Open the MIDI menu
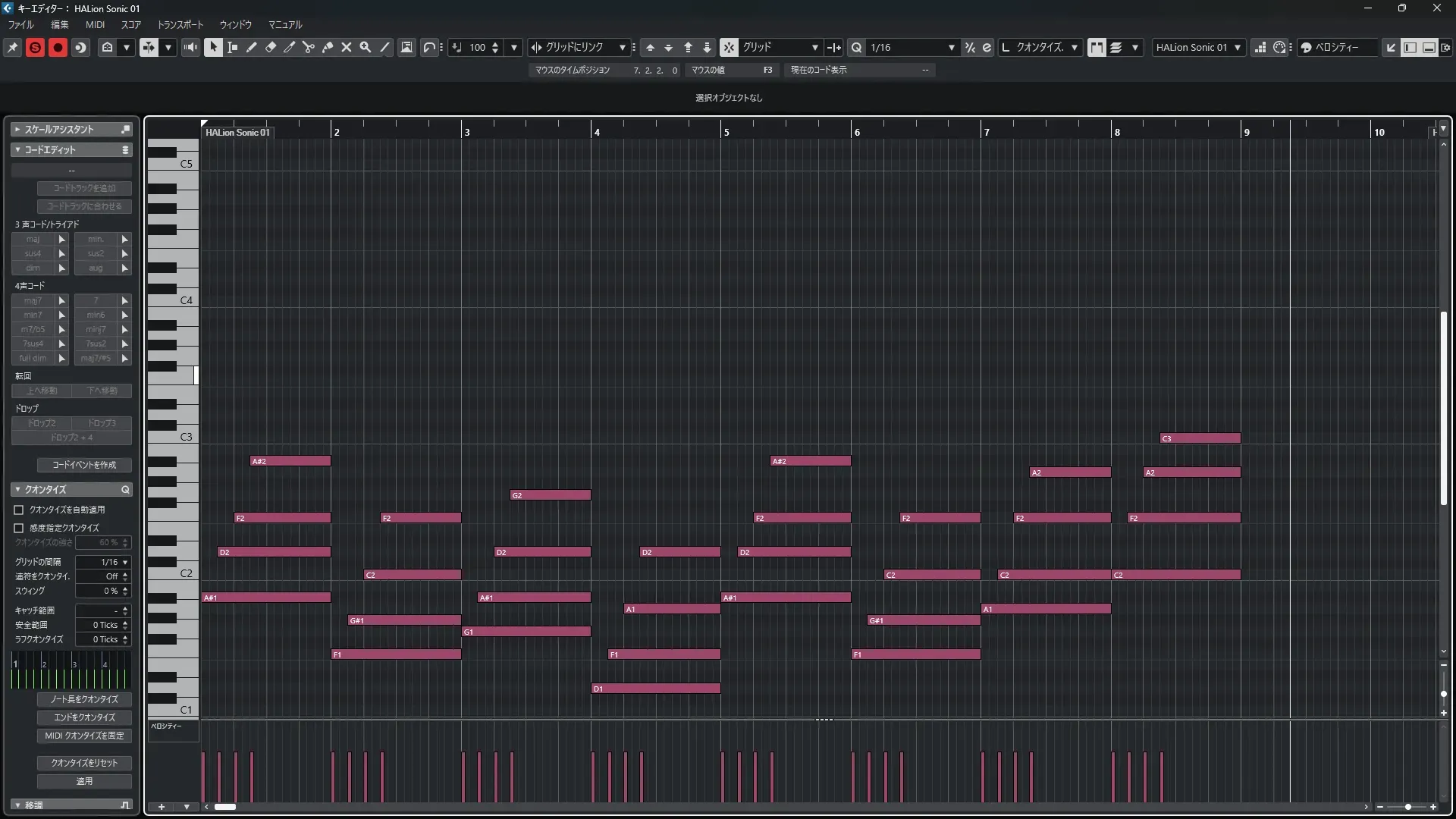Viewport: 1456px width, 819px height. pyautogui.click(x=95, y=24)
